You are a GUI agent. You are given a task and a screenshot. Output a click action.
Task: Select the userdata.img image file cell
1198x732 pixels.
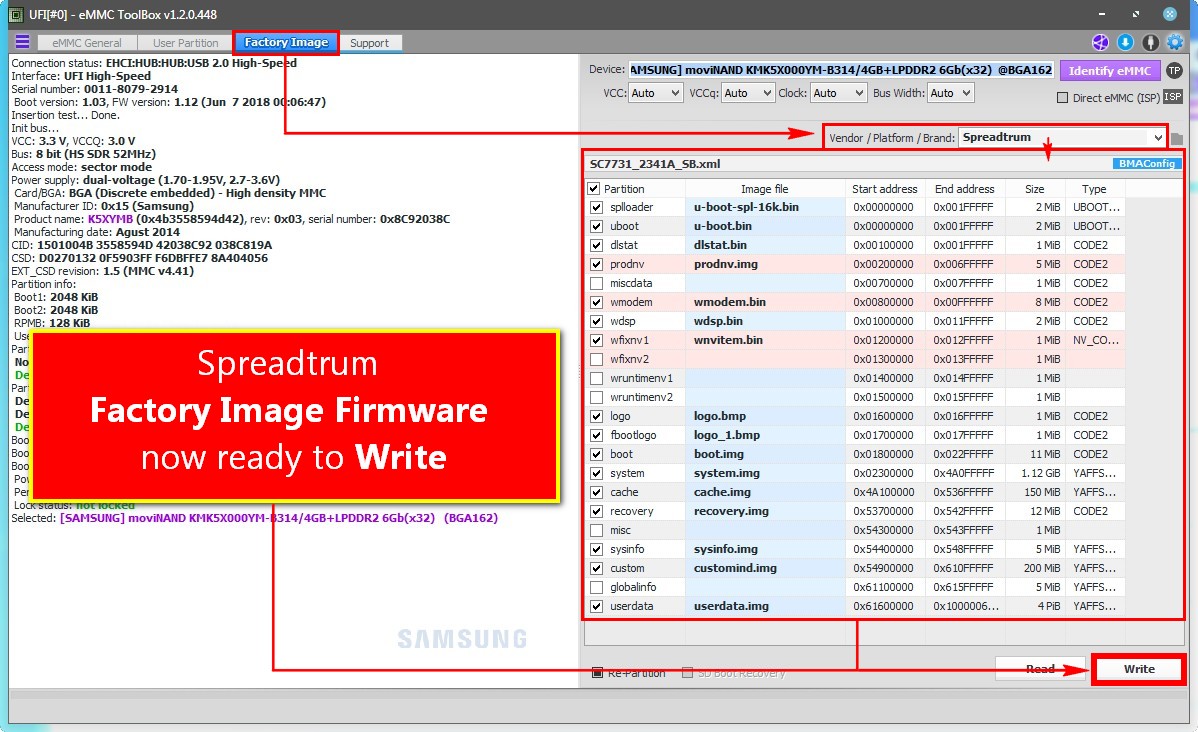click(765, 606)
